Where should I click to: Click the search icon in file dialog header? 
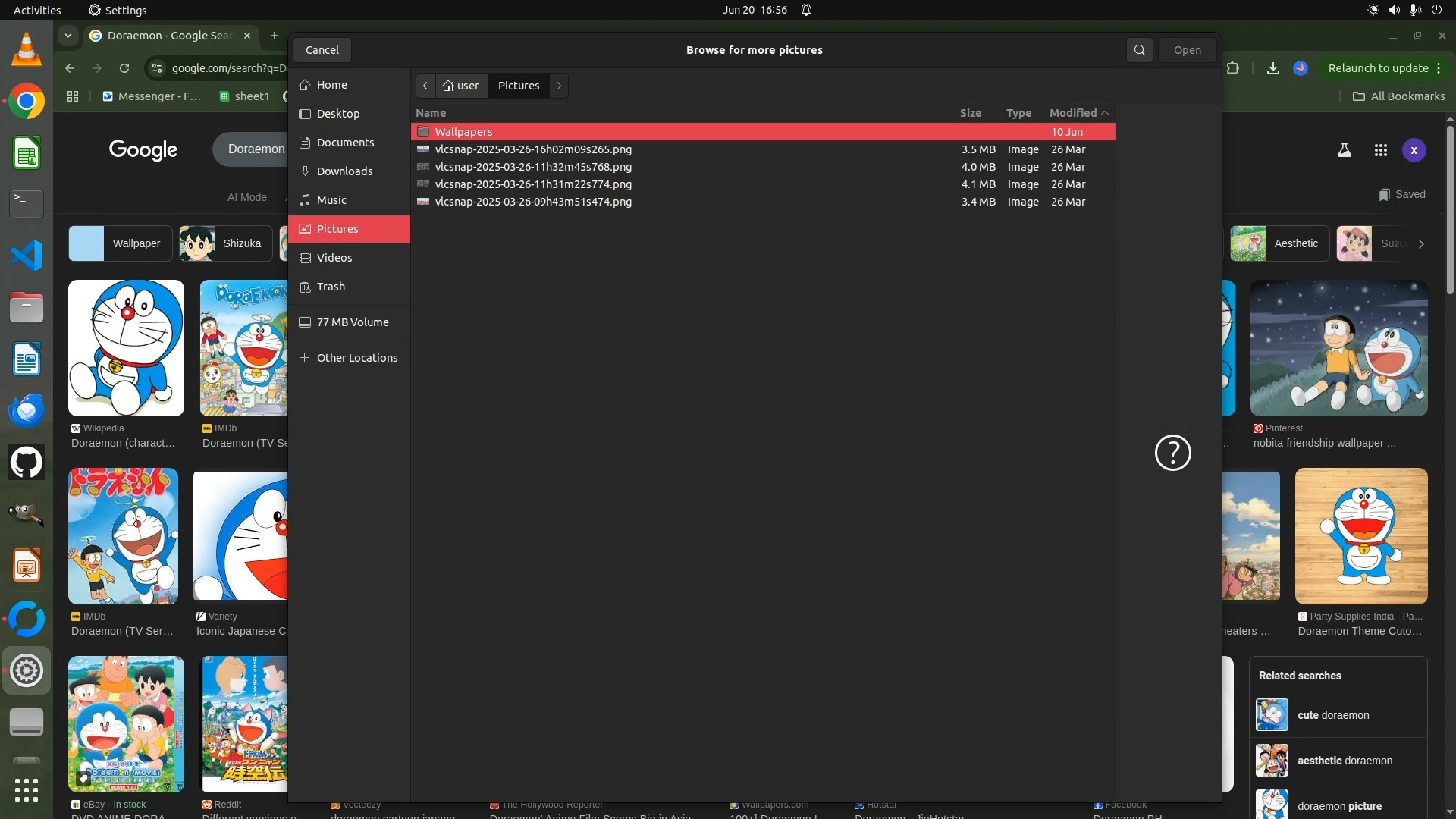(1139, 50)
